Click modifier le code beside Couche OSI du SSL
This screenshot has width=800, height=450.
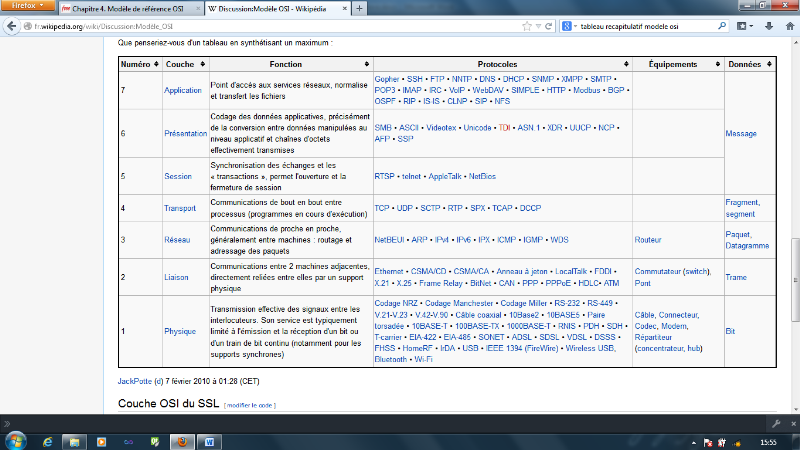point(250,406)
